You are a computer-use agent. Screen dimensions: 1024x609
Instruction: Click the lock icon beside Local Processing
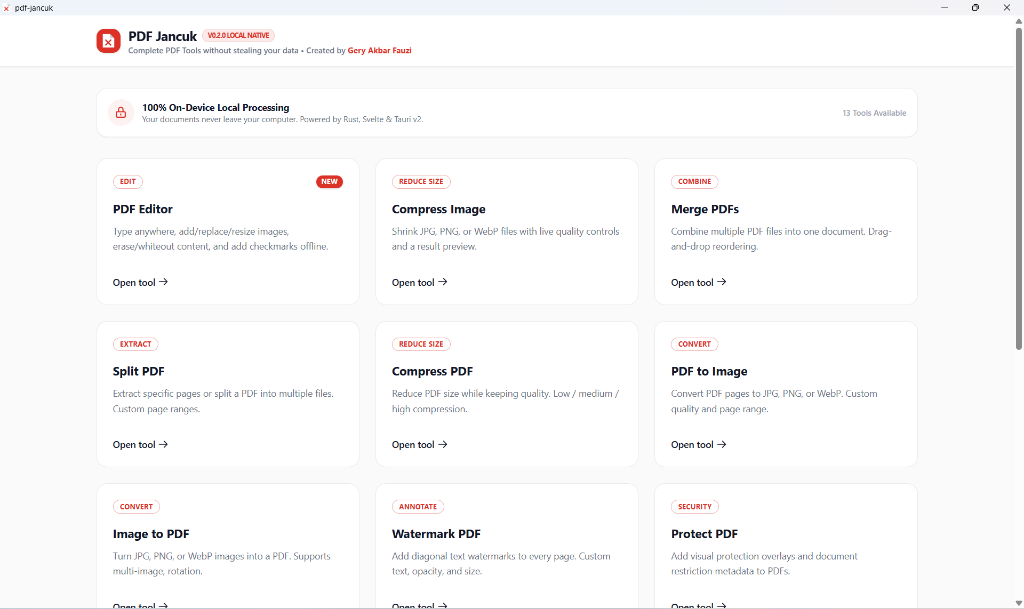(x=121, y=113)
